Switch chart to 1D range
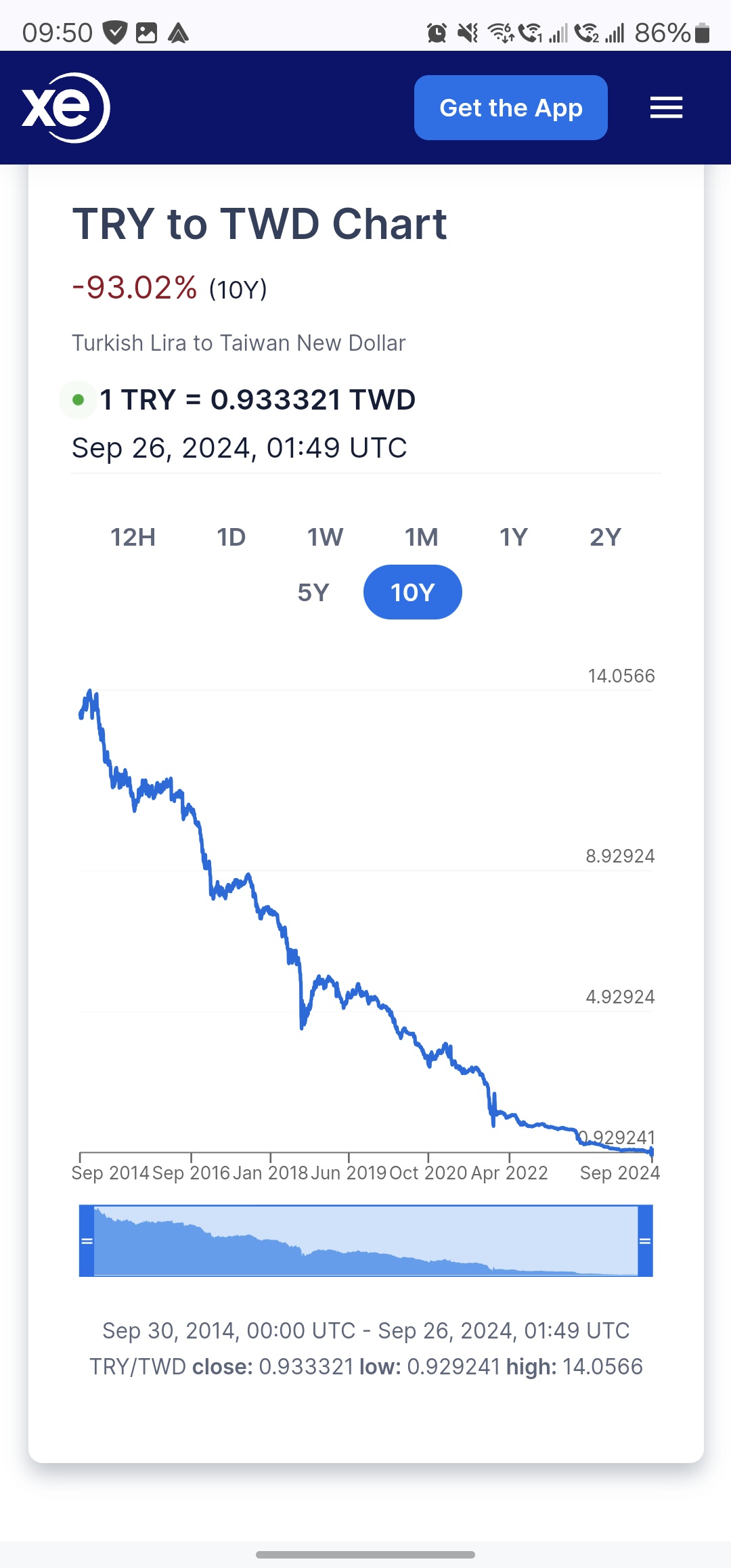 click(x=231, y=538)
